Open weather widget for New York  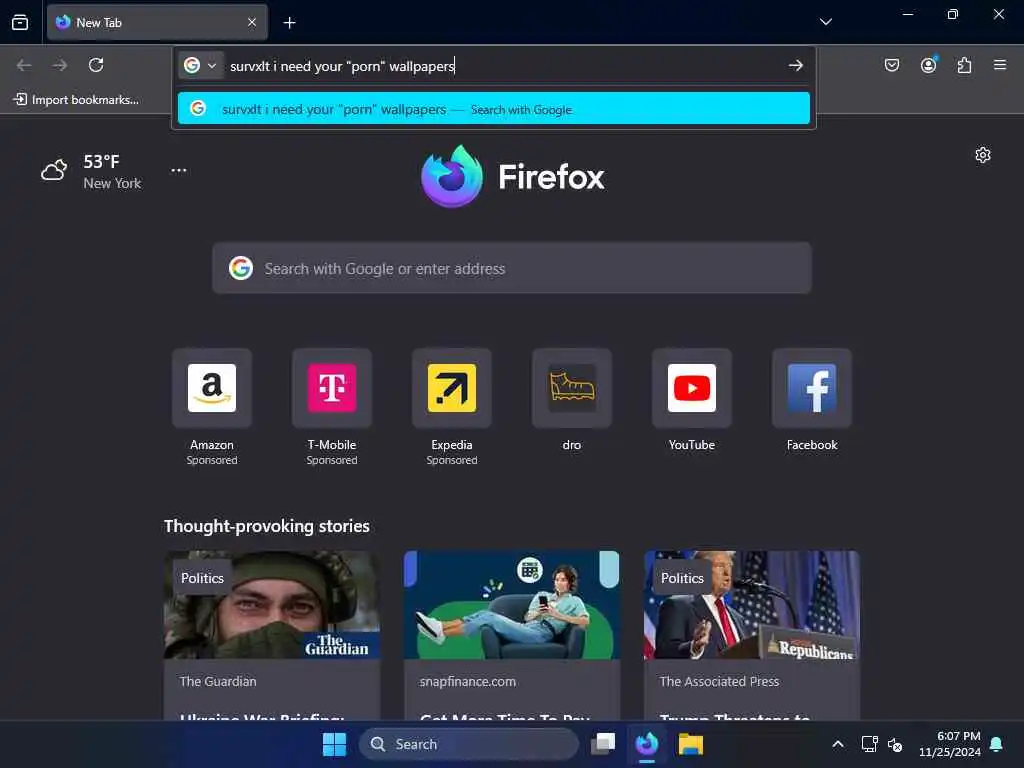tap(91, 172)
